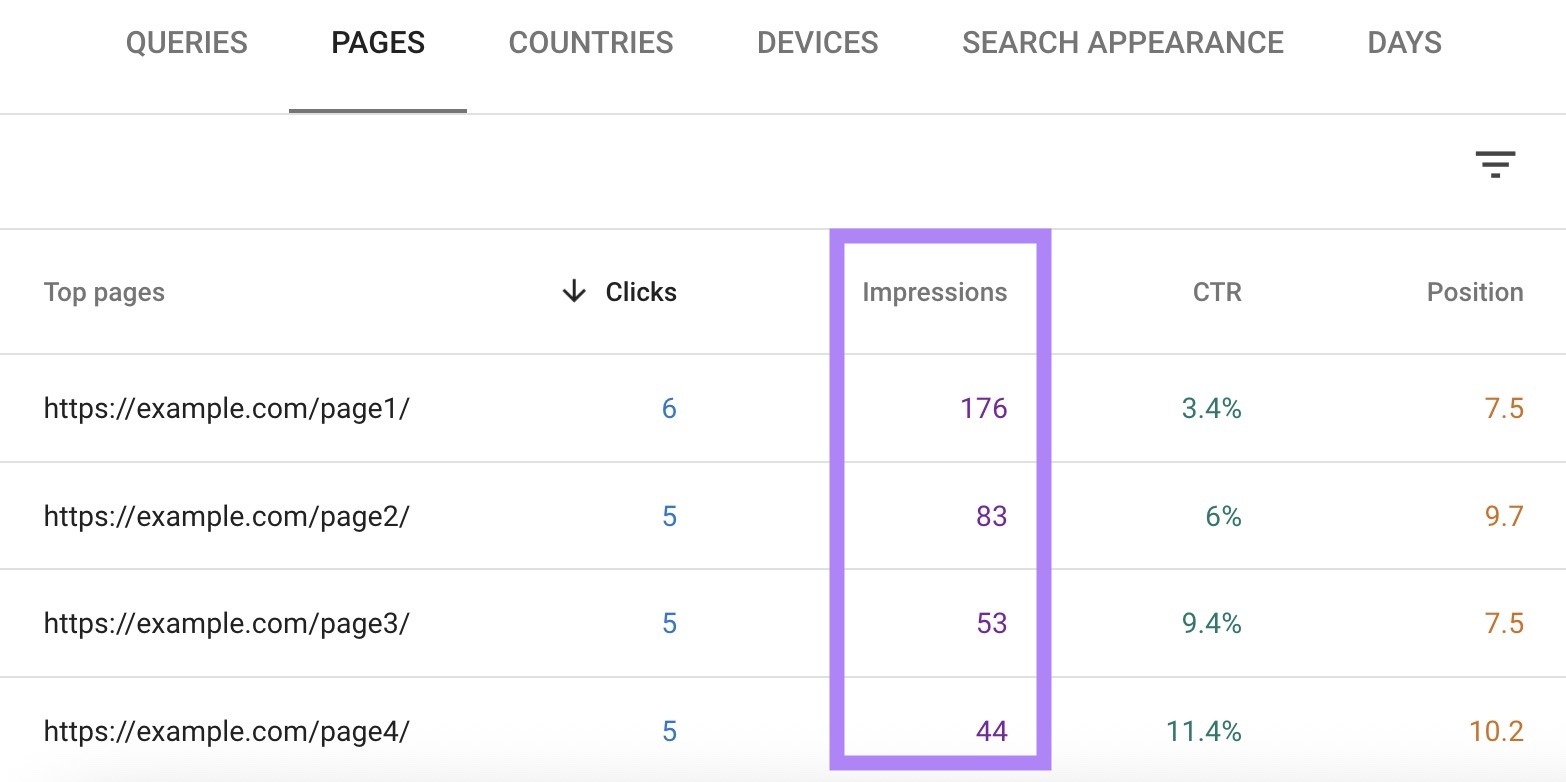This screenshot has height=782, width=1566.
Task: Select the COUNTRIES tab
Action: (x=590, y=42)
